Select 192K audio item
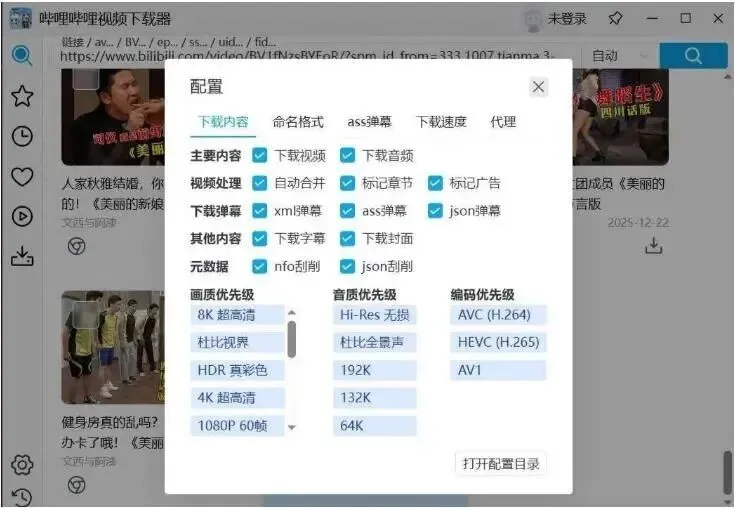This screenshot has height=508, width=735. [x=375, y=370]
